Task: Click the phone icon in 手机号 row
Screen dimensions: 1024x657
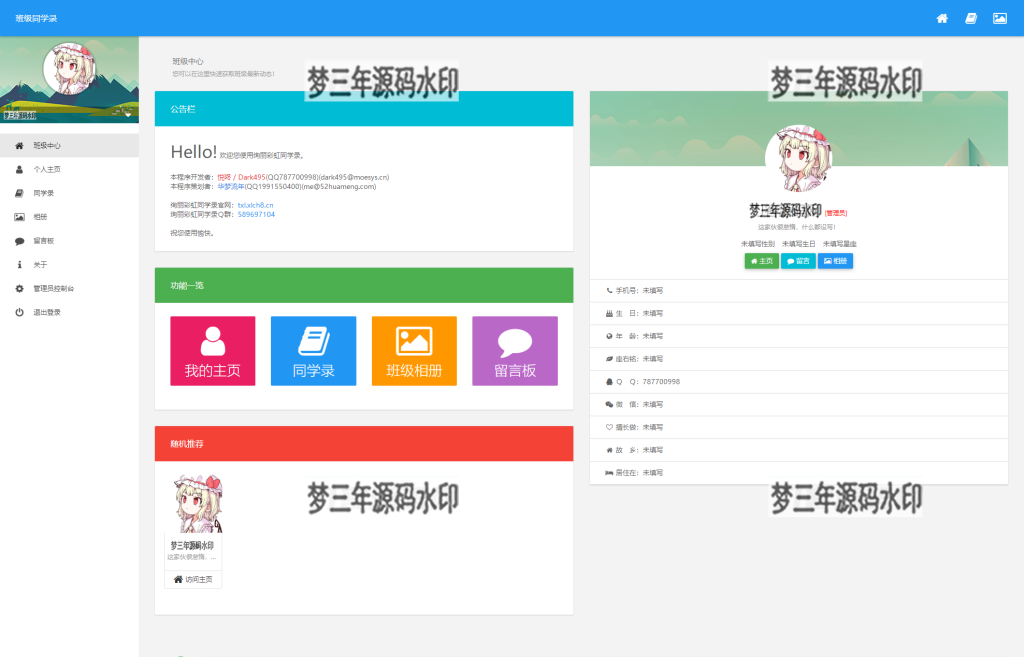Action: pyautogui.click(x=609, y=291)
